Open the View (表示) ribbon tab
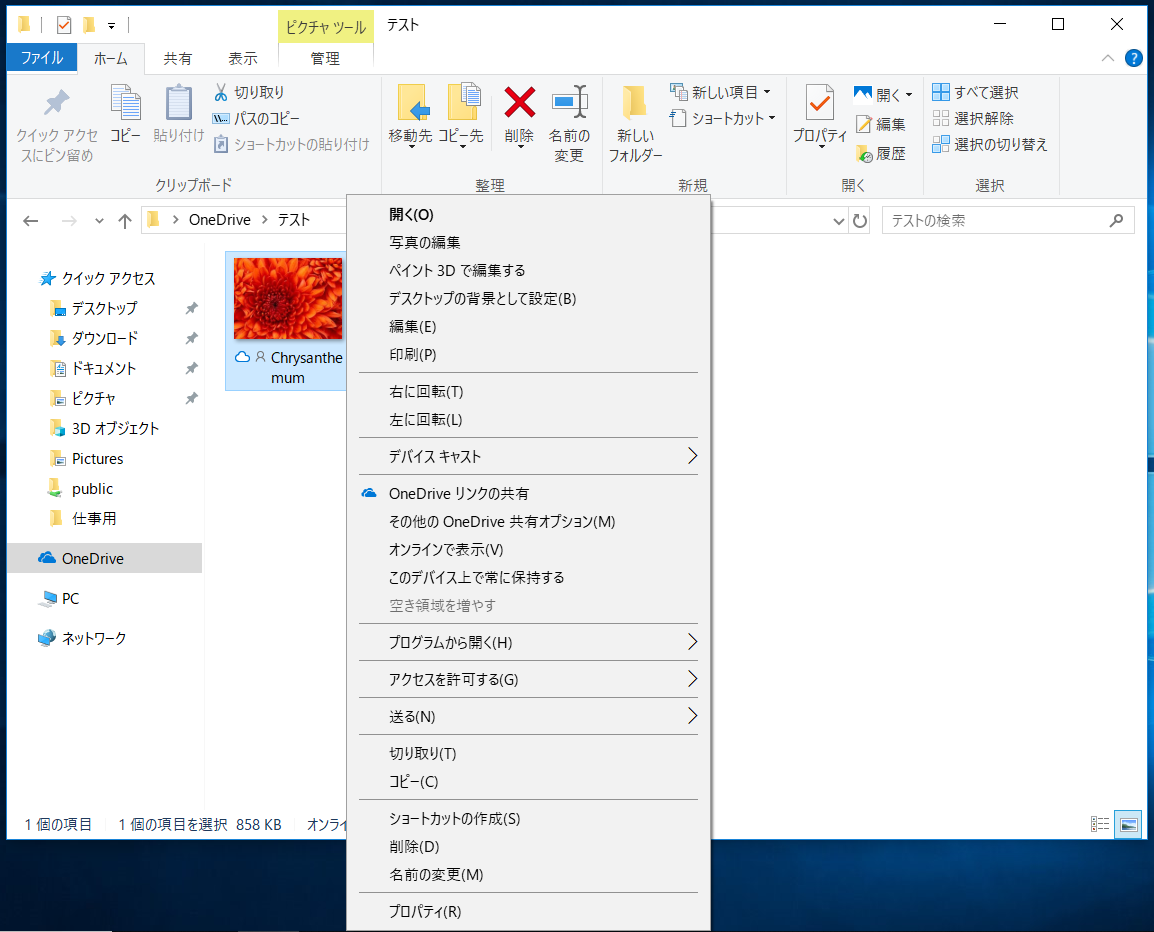 (x=242, y=59)
